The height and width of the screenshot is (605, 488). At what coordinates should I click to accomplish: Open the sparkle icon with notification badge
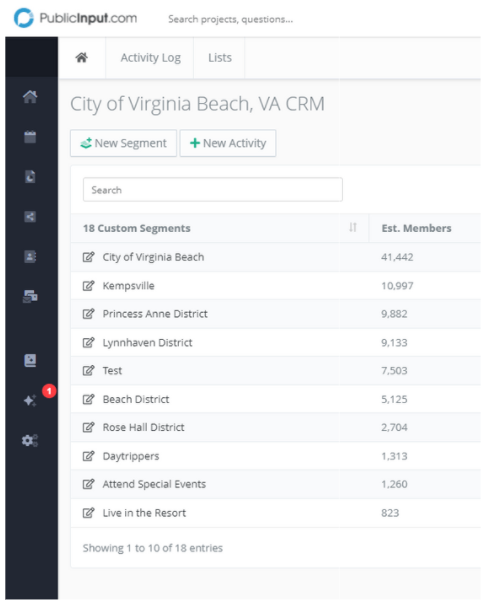pyautogui.click(x=30, y=400)
